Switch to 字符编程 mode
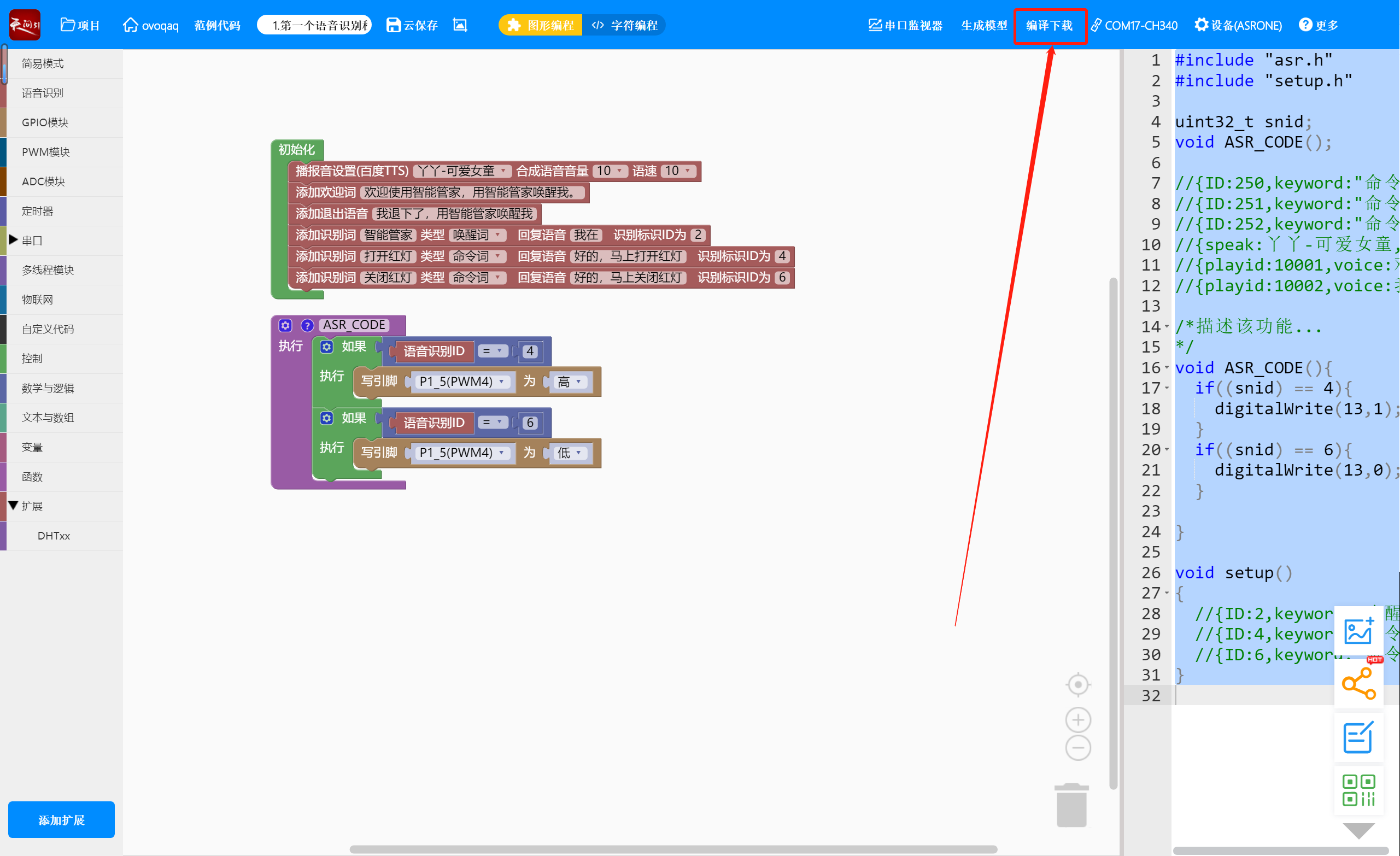 pyautogui.click(x=624, y=25)
